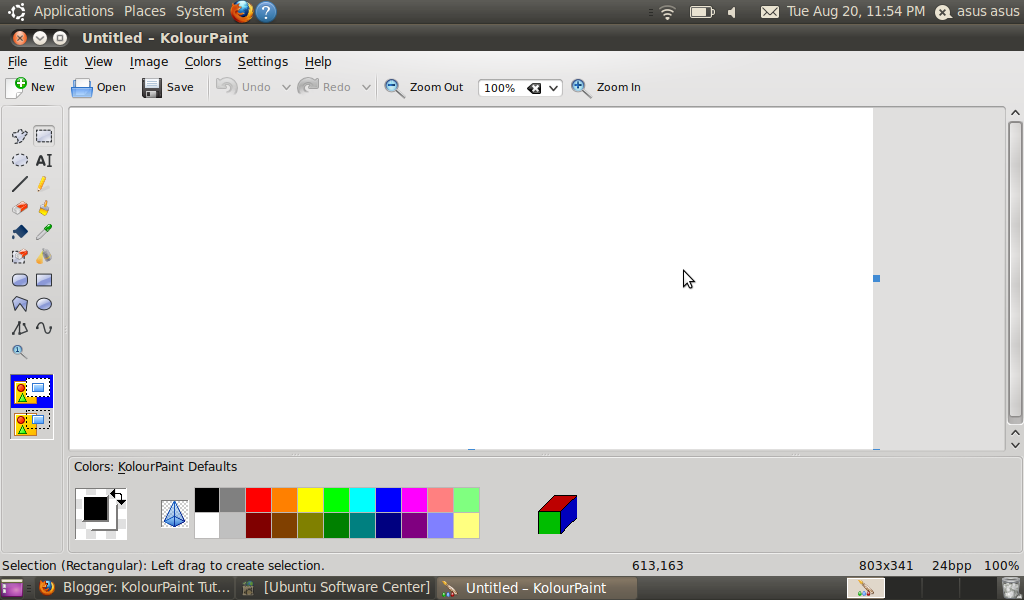
Task: Pick the red color swatch
Action: (x=258, y=499)
